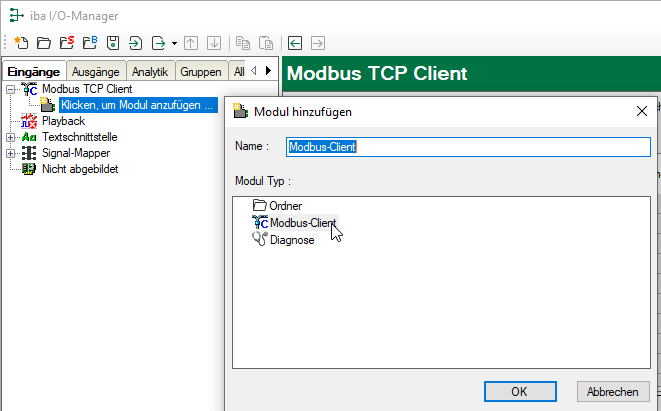Collapse the Modbus TCP Client tree node
This screenshot has height=411, width=661.
[x=11, y=89]
